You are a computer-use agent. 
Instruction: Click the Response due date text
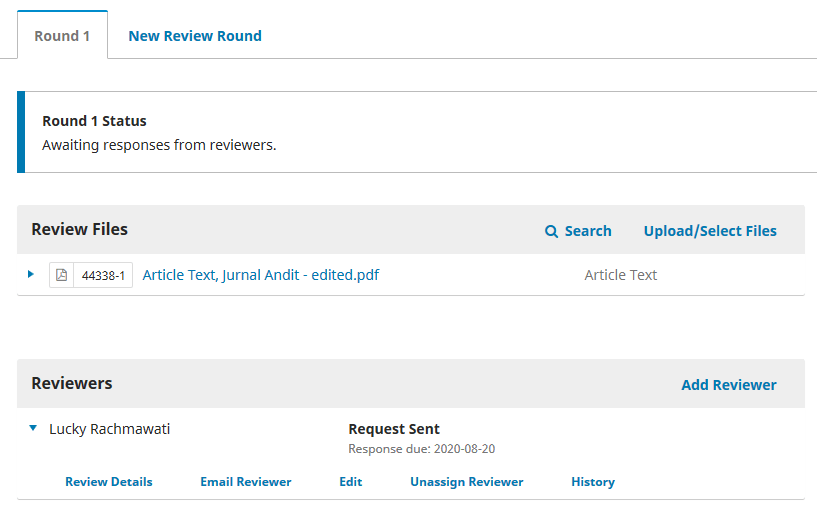[x=421, y=449]
